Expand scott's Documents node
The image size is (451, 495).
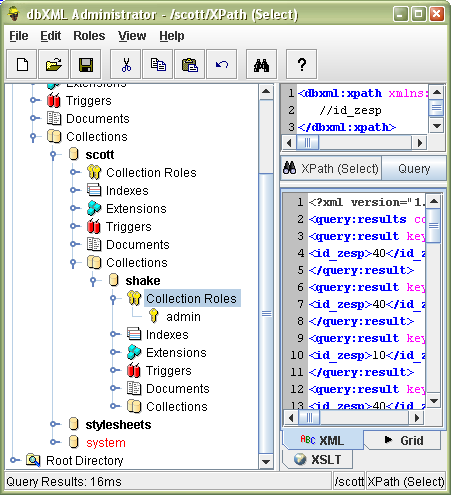(x=74, y=244)
